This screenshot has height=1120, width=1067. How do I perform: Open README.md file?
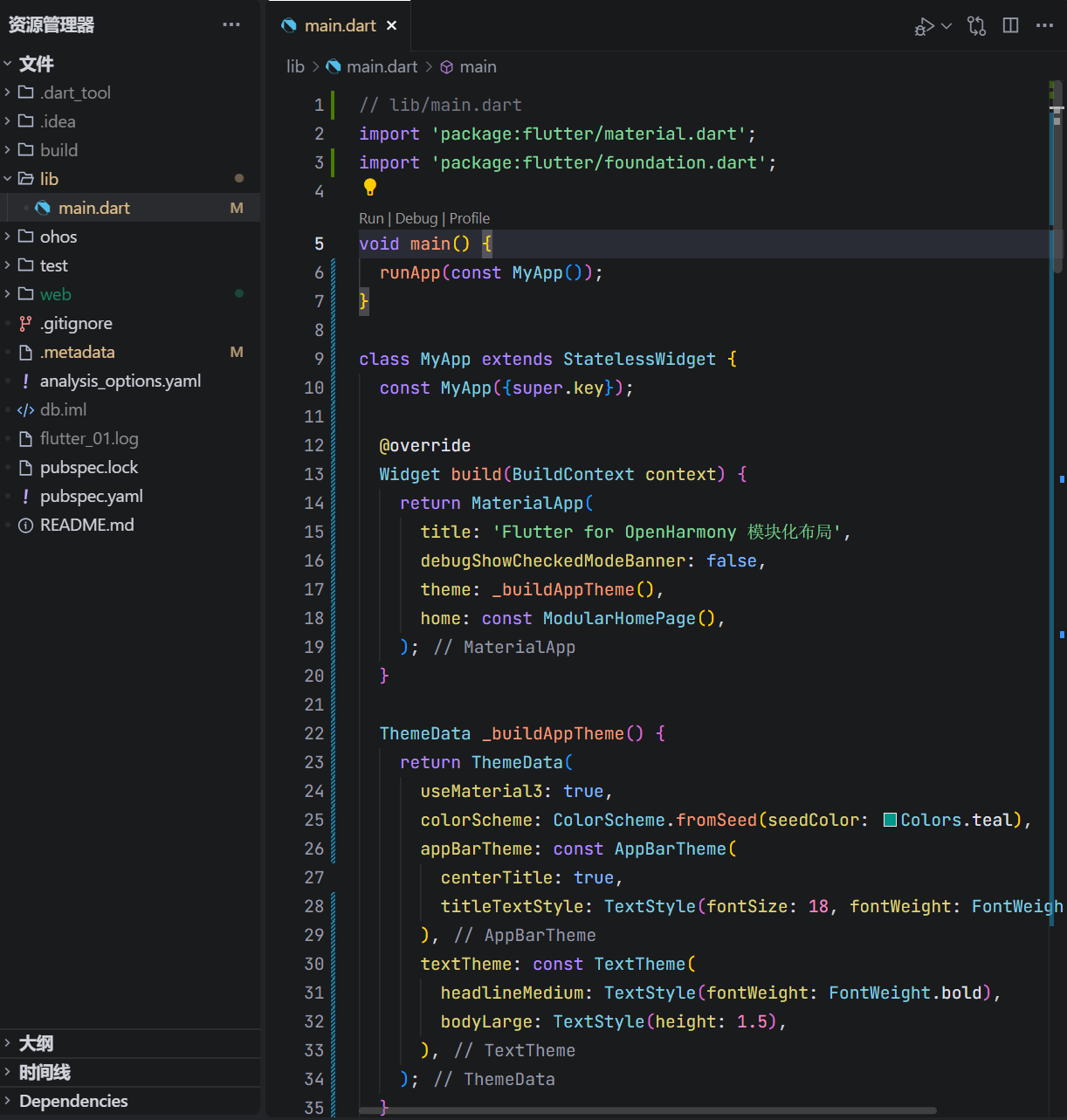pos(130,525)
